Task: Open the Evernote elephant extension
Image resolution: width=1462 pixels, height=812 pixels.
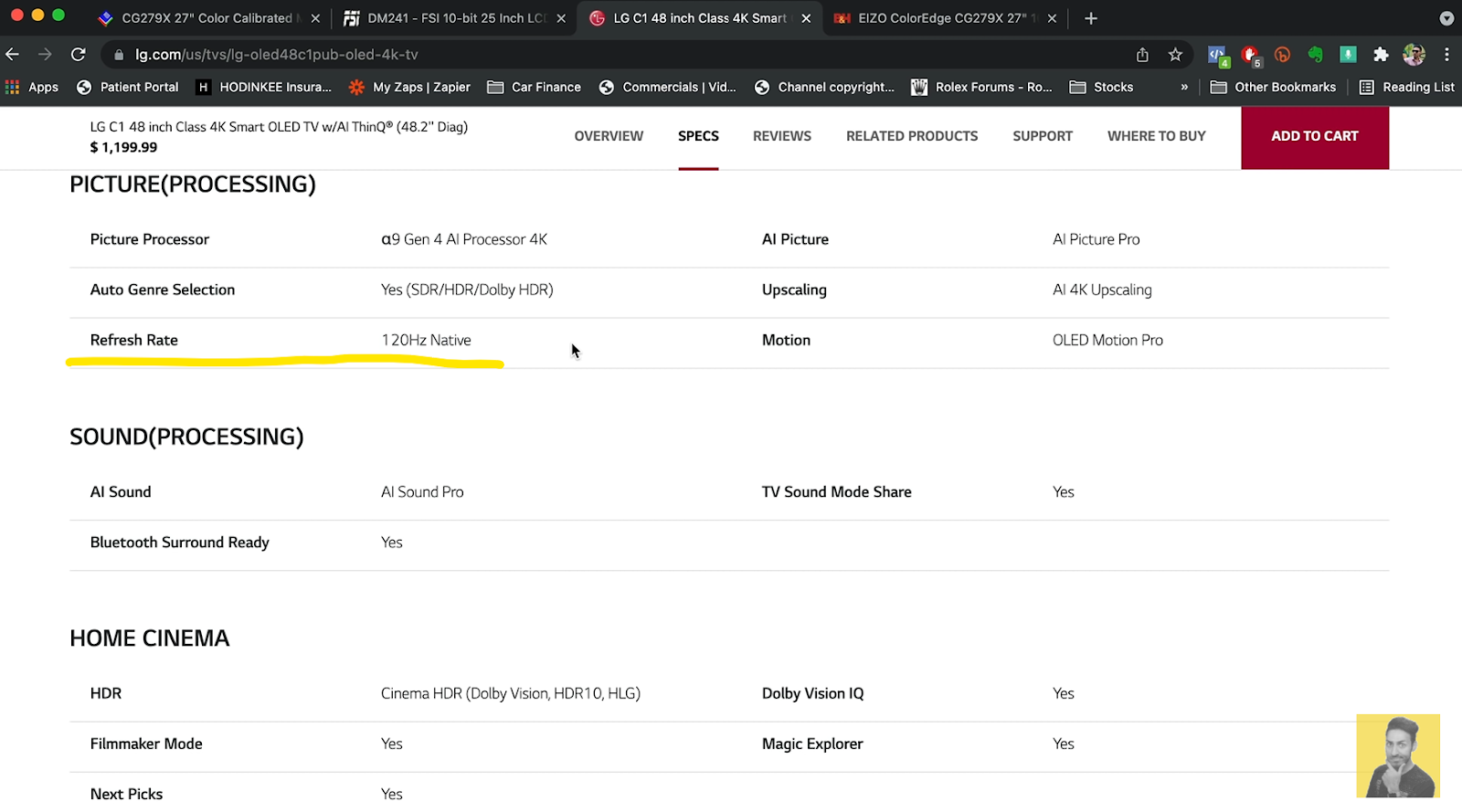Action: (x=1315, y=55)
